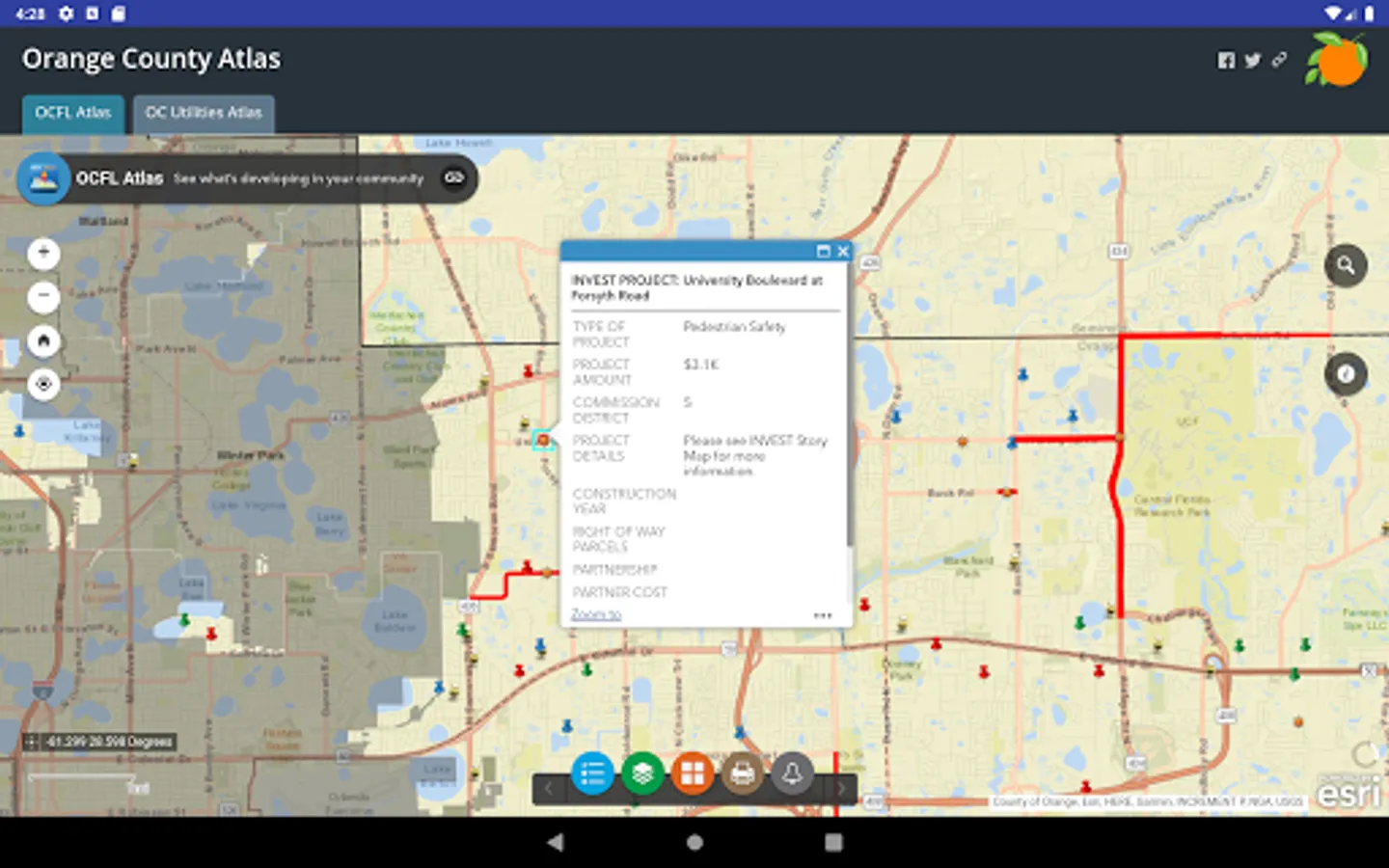The height and width of the screenshot is (868, 1389).
Task: Zoom in on the map
Action: click(x=43, y=253)
